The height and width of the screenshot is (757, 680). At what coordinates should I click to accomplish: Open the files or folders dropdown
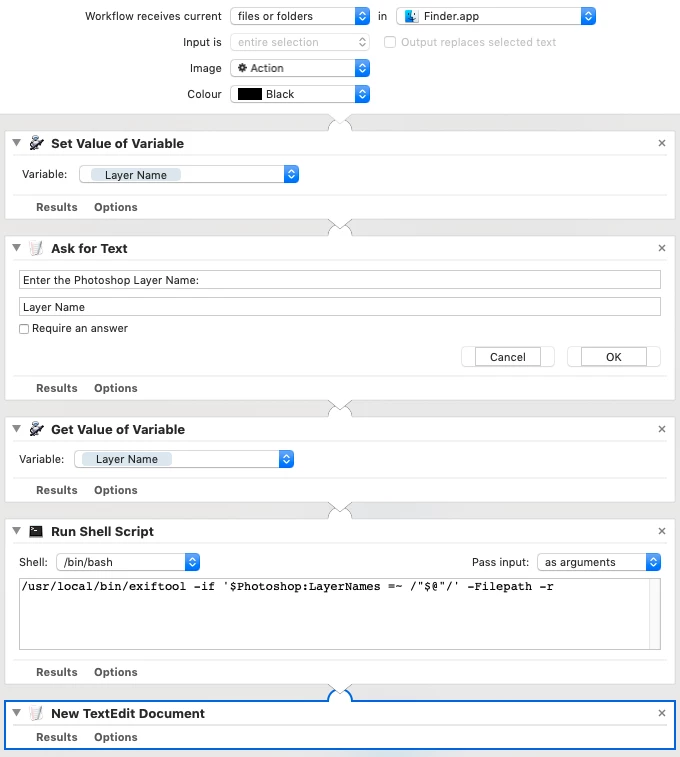pyautogui.click(x=300, y=16)
